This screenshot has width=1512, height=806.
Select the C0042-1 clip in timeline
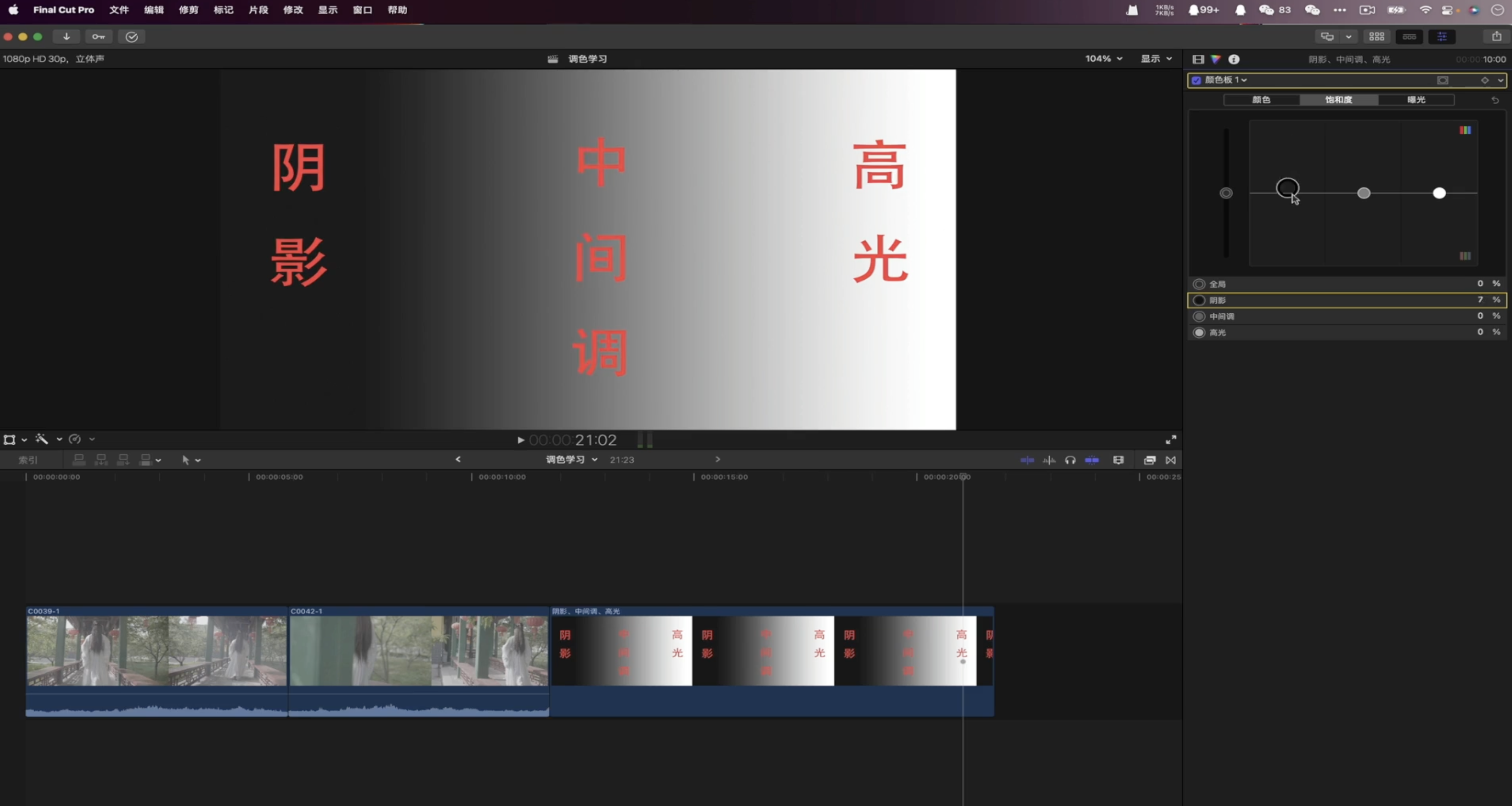click(418, 651)
